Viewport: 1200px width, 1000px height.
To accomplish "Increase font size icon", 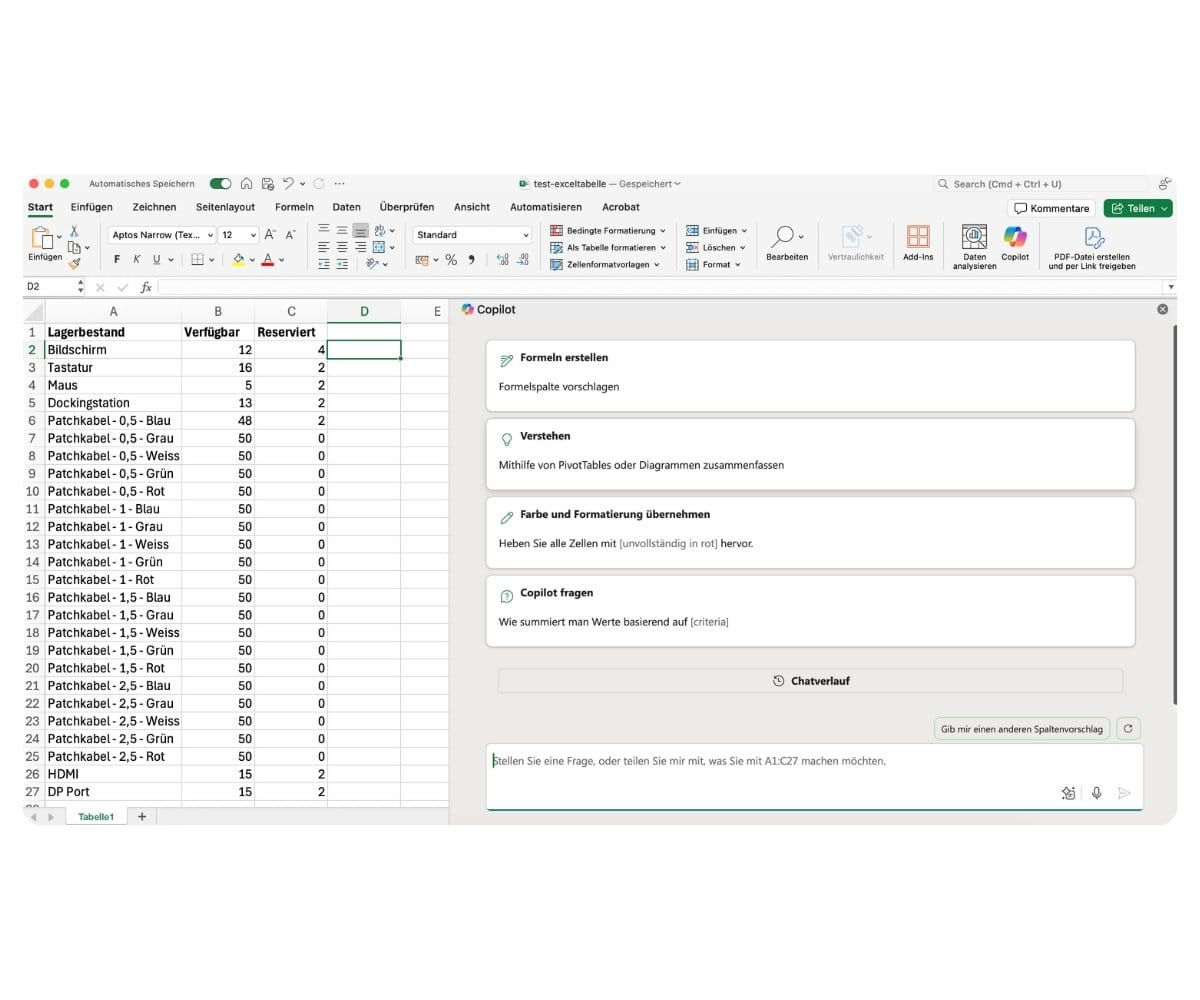I will click(x=271, y=235).
